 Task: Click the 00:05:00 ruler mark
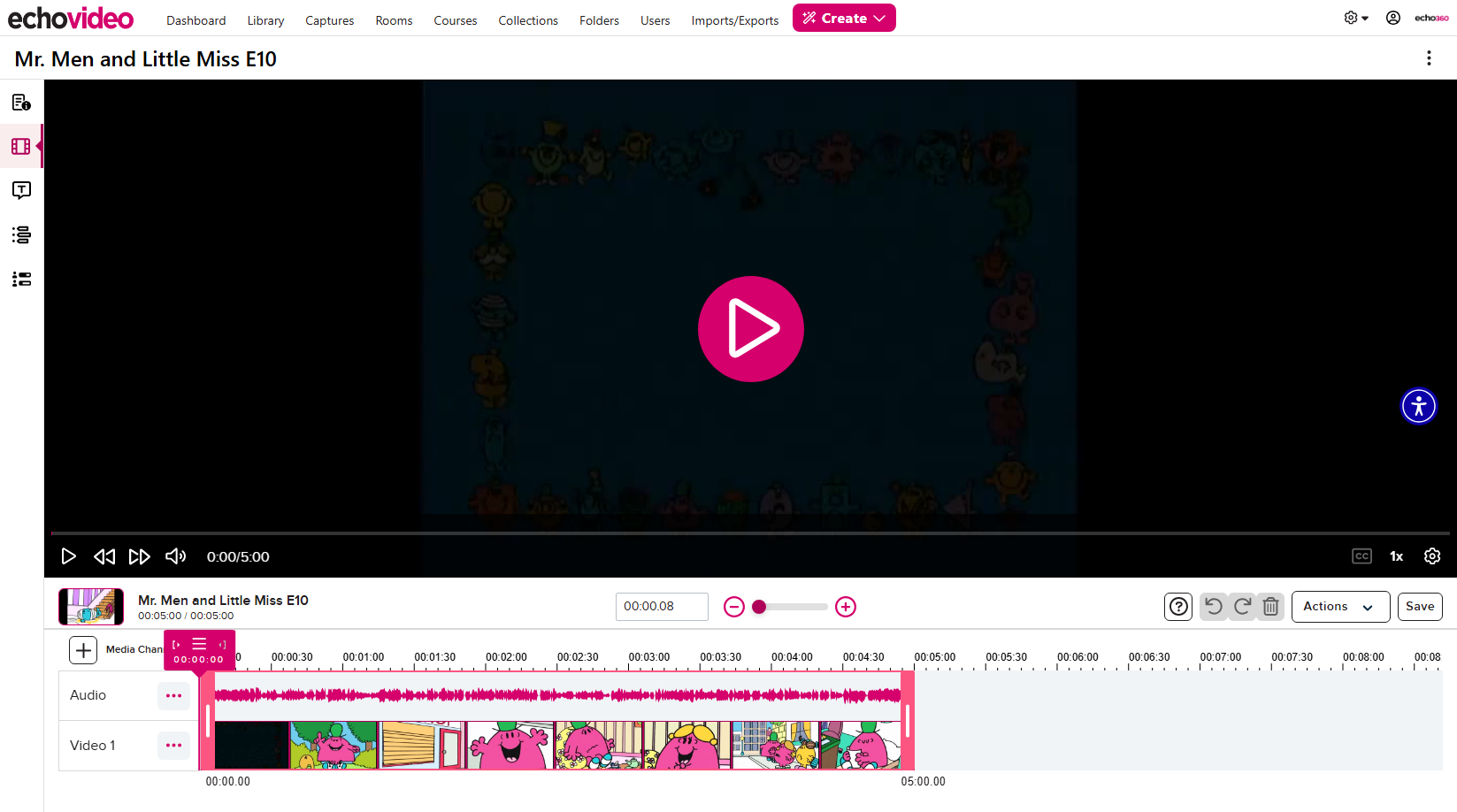[x=935, y=657]
